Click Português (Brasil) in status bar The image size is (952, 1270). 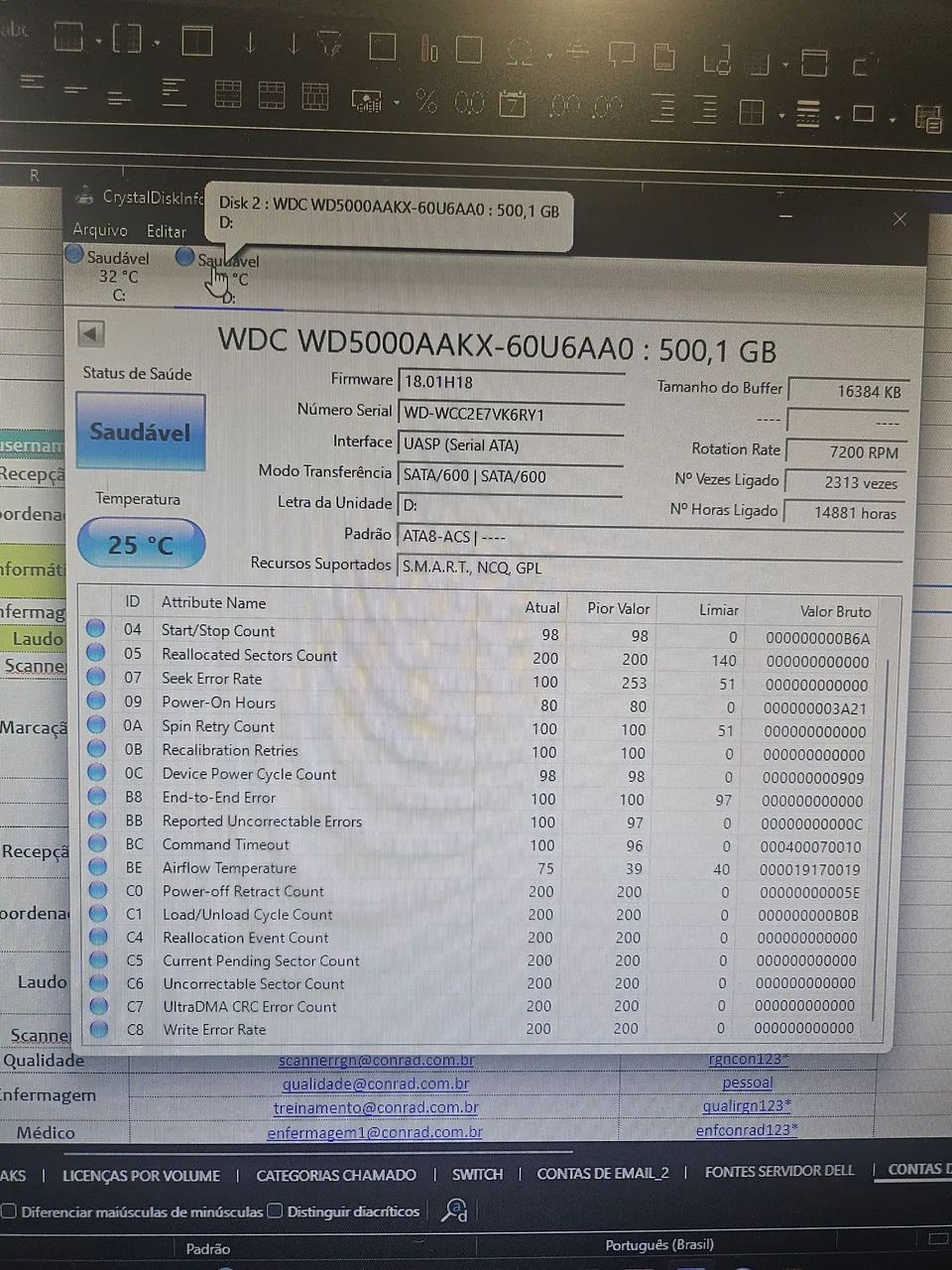pos(659,1244)
